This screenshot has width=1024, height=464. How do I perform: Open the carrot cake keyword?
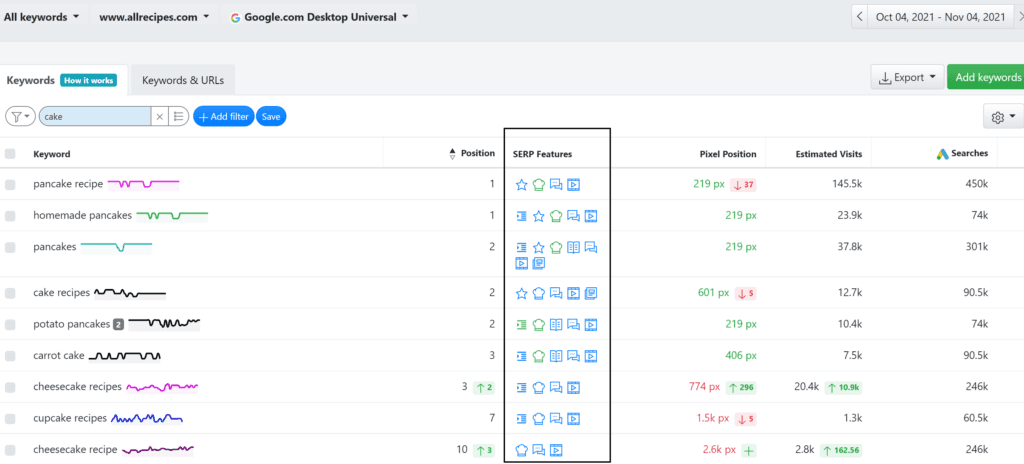click(x=59, y=356)
